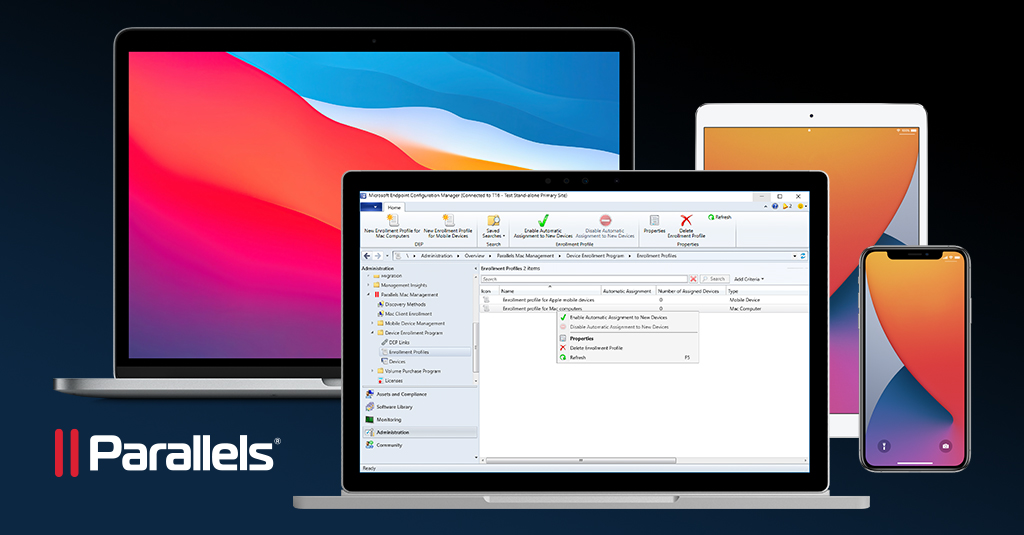Click Enrollment Profiles breadcrumb

(656, 256)
